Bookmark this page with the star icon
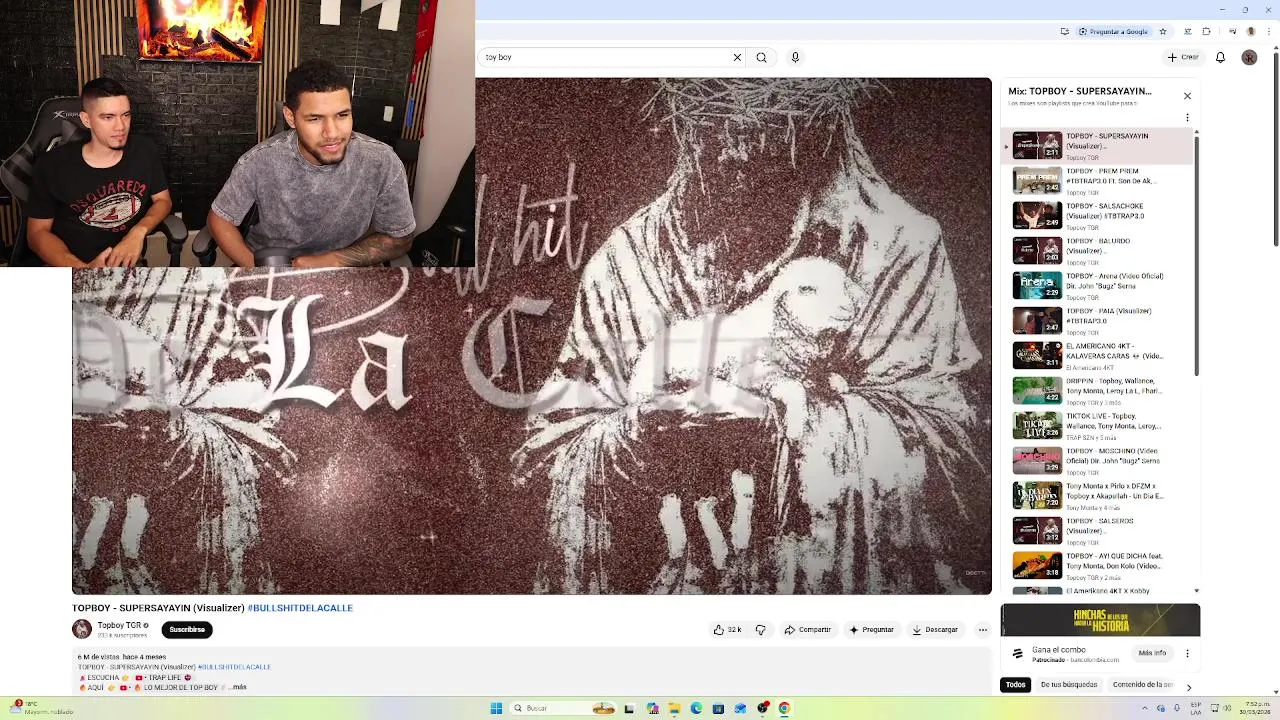1280x720 pixels. (x=1162, y=32)
